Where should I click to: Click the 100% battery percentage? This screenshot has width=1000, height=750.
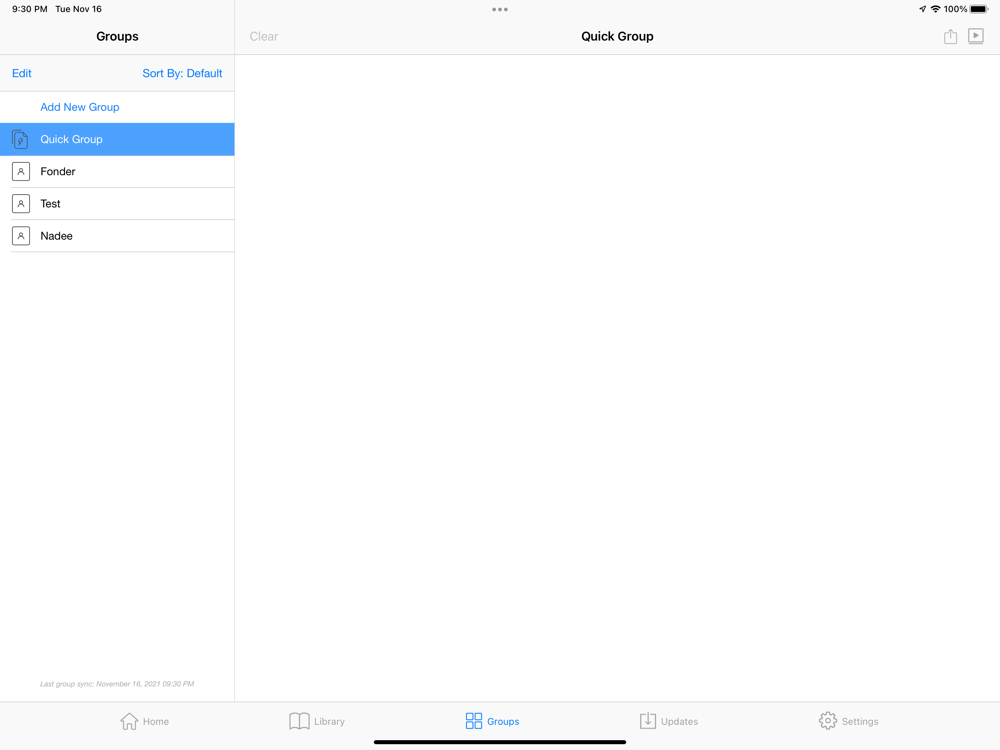click(955, 9)
